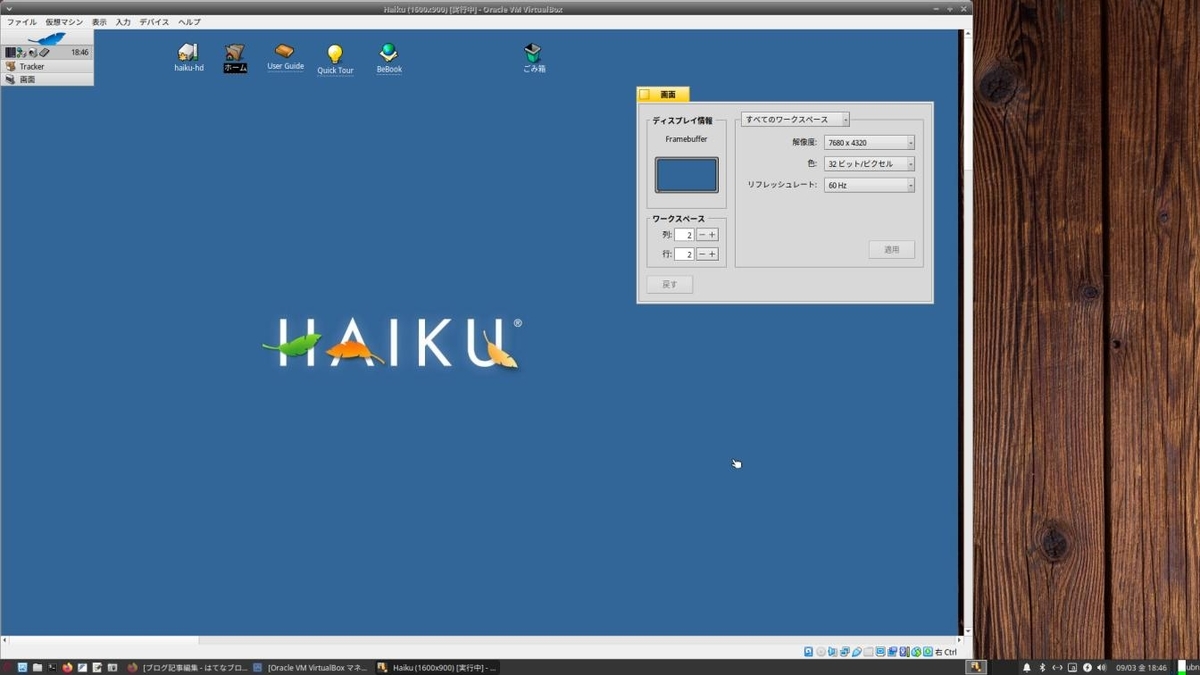Open the 解像度 dropdown showing 7680 x 4320
This screenshot has width=1200, height=675.
(x=870, y=143)
